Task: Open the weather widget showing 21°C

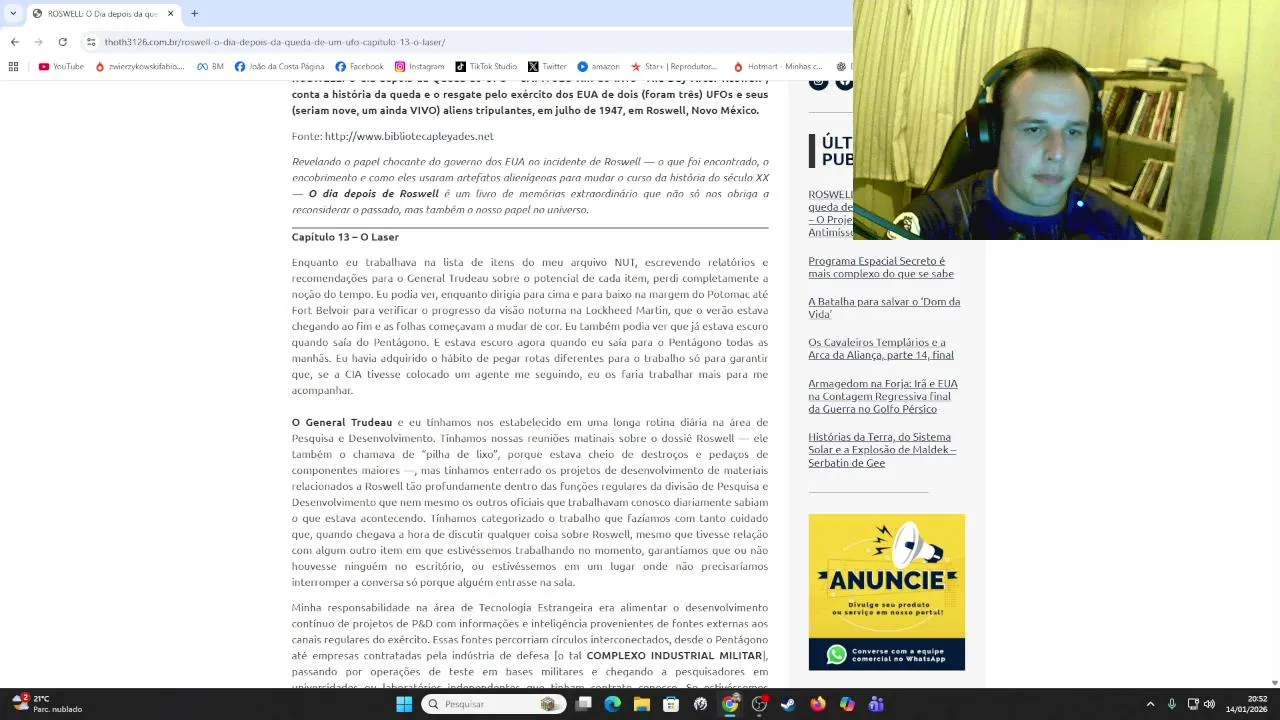Action: (x=47, y=704)
